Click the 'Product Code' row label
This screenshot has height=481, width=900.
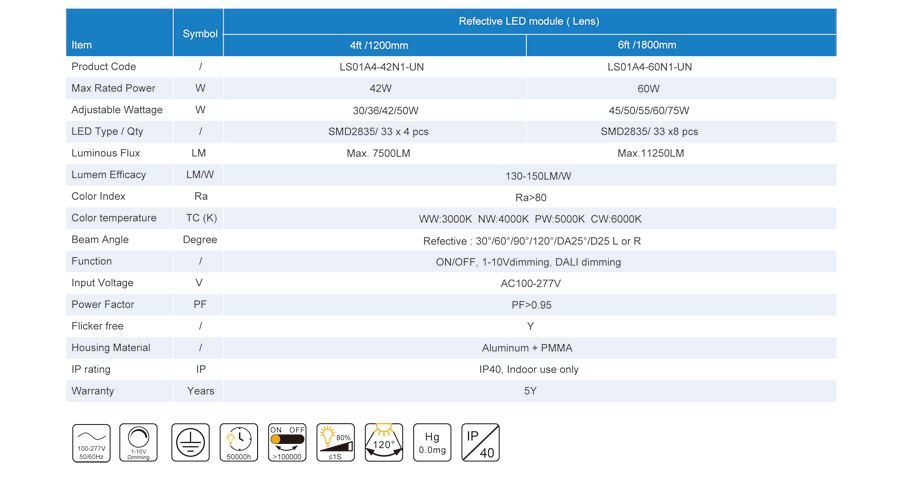click(103, 67)
